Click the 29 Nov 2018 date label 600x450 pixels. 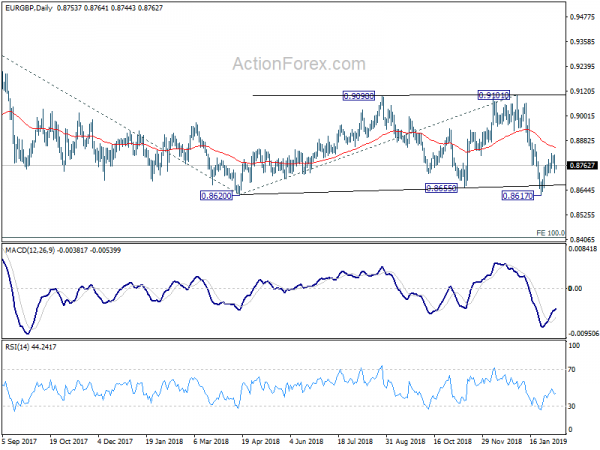coord(501,441)
